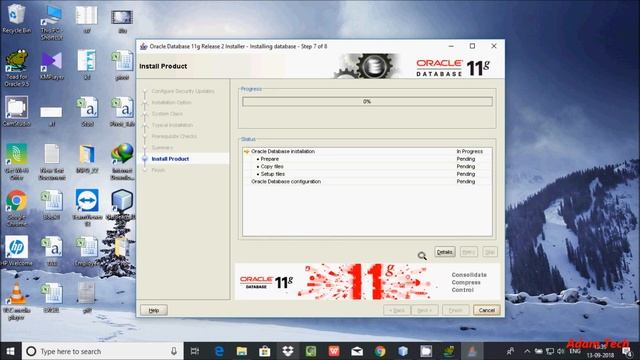
Task: Open Microsoft Store from the taskbar
Action: coord(264,351)
